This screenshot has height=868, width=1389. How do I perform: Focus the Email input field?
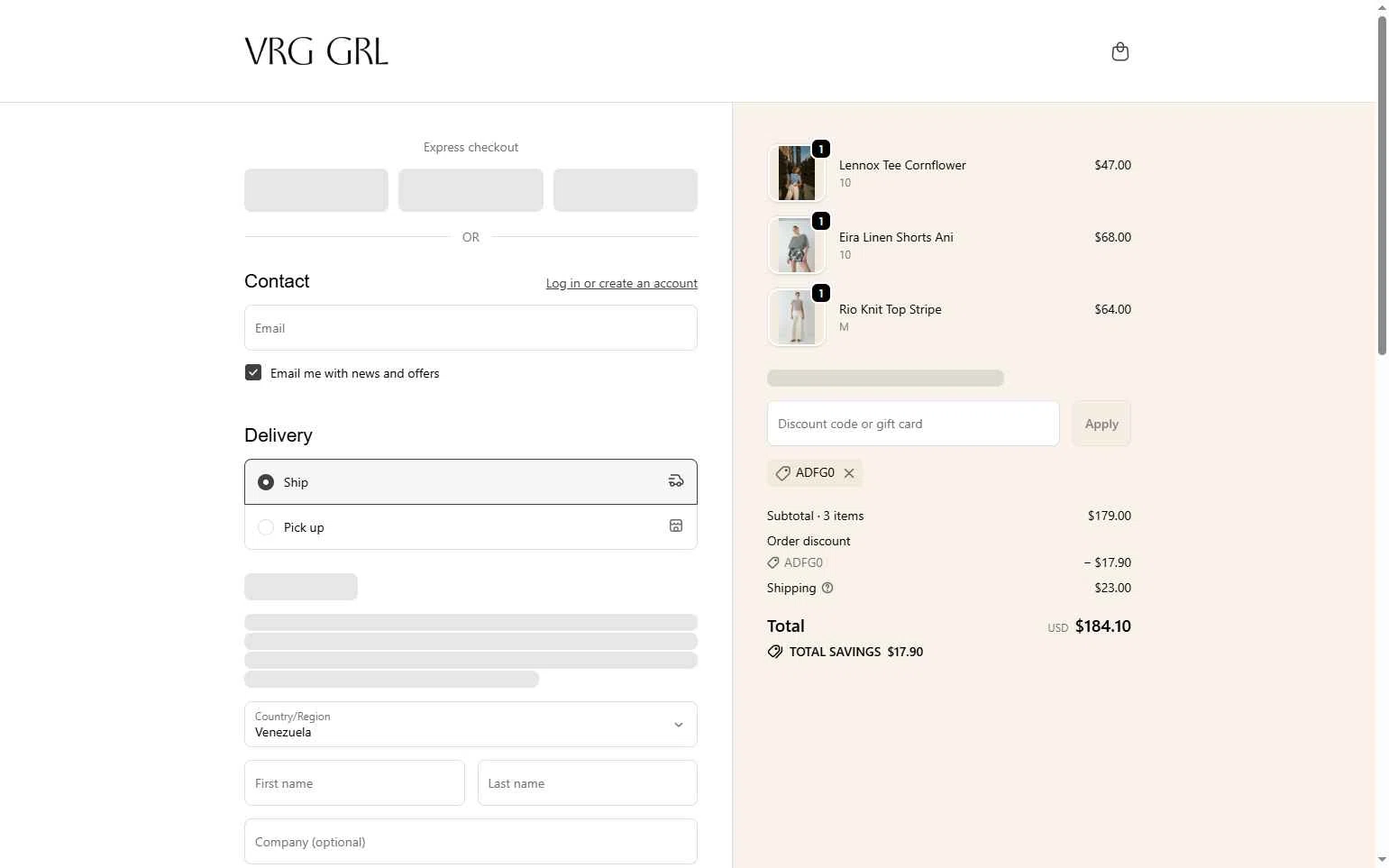point(471,328)
